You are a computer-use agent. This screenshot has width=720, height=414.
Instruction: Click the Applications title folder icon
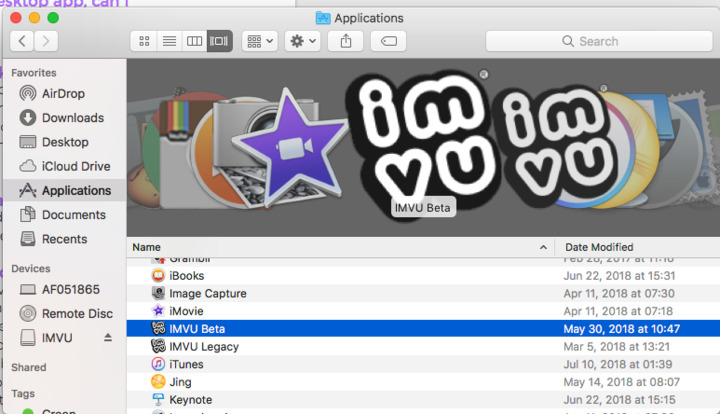point(323,18)
